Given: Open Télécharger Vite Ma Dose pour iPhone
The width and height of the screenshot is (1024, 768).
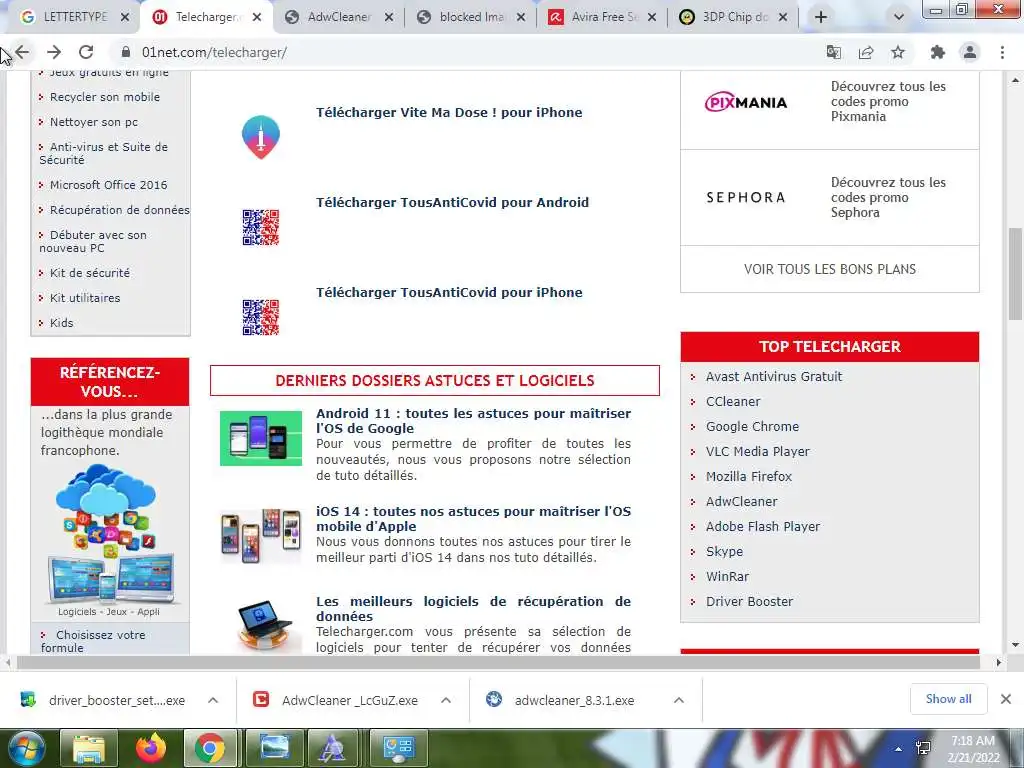Looking at the screenshot, I should tap(449, 112).
